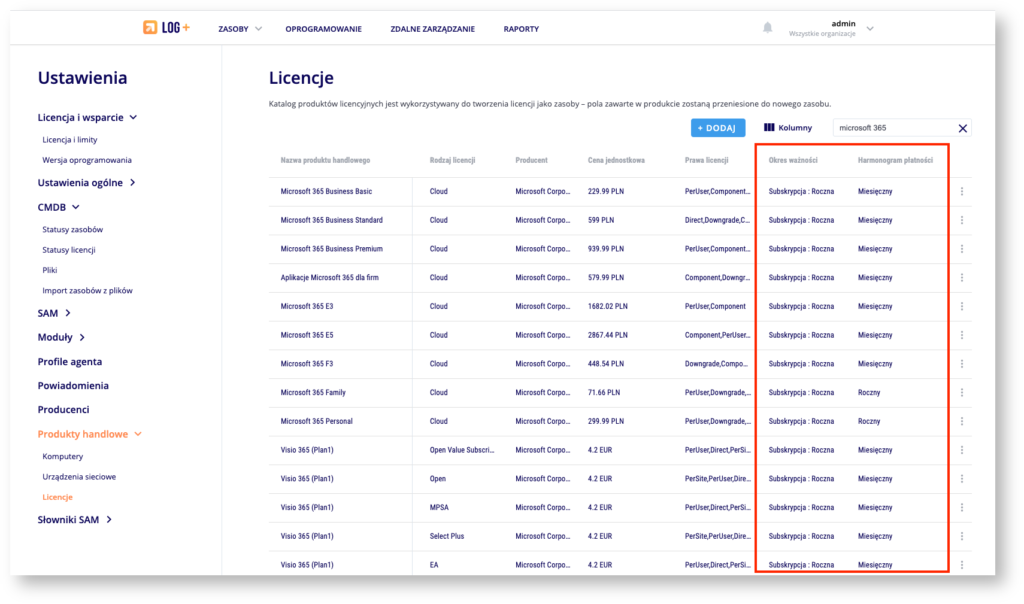The width and height of the screenshot is (1024, 604).
Task: Click the 1682.02 PLN price cell
Action: tap(607, 306)
